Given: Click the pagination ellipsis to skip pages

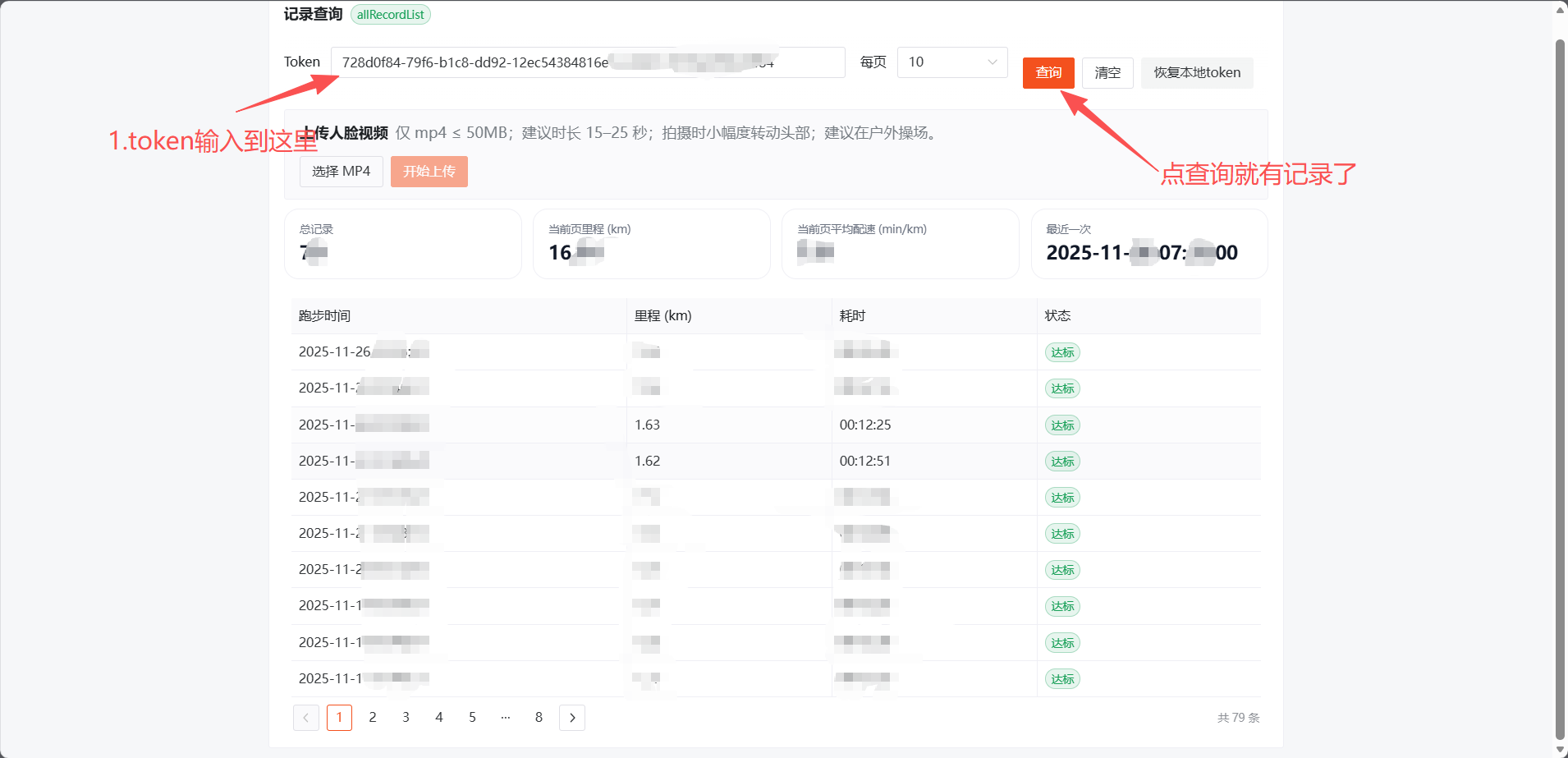Looking at the screenshot, I should pyautogui.click(x=505, y=718).
